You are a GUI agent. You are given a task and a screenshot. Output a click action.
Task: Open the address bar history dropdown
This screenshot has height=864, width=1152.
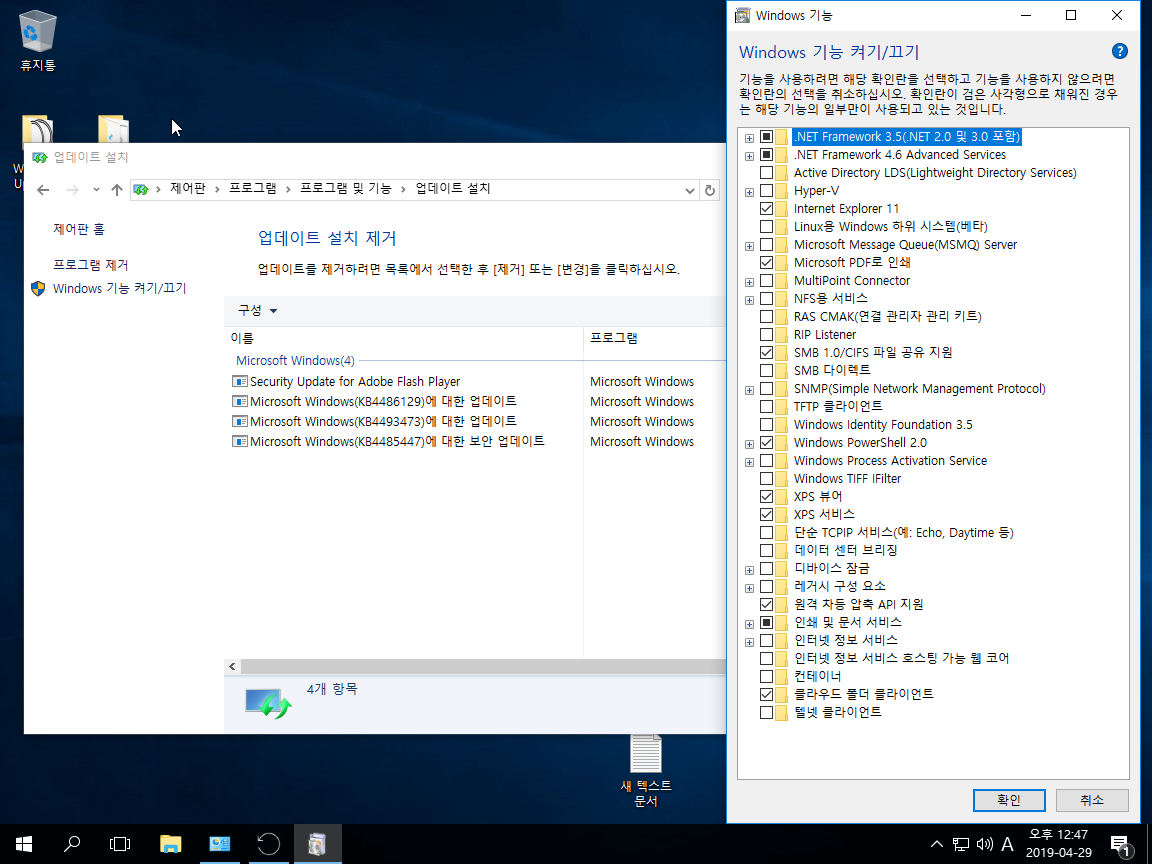pos(689,190)
